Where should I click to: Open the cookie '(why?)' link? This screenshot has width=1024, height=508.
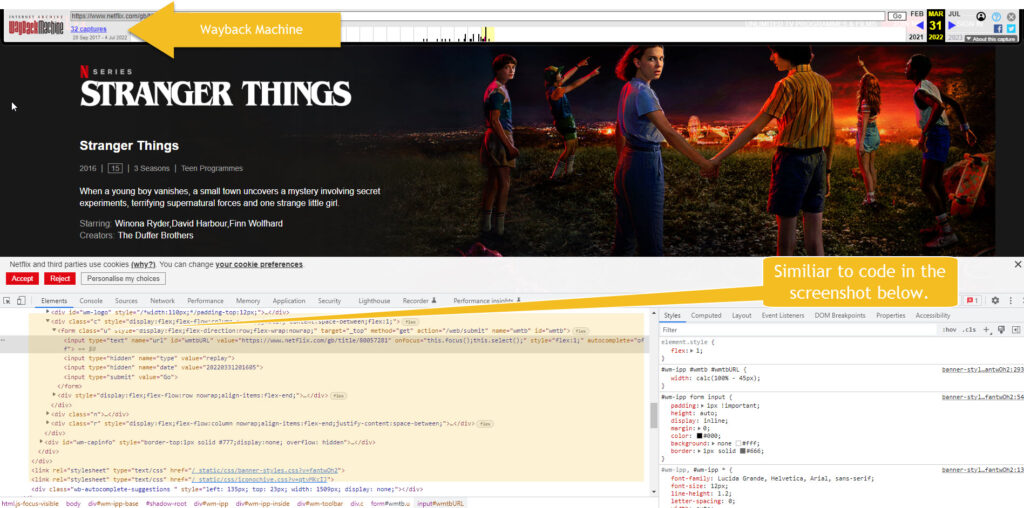pos(143,264)
